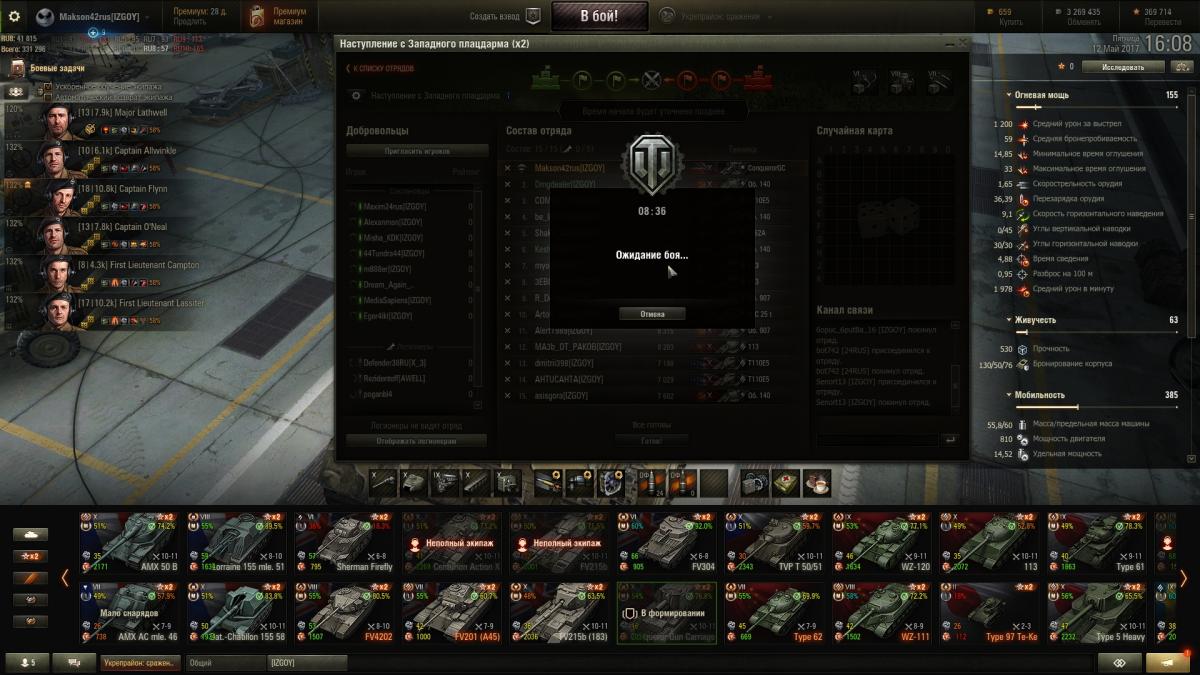Toggle the orange stripe filter in the carousel
This screenshot has height=675, width=1200.
[x=30, y=578]
